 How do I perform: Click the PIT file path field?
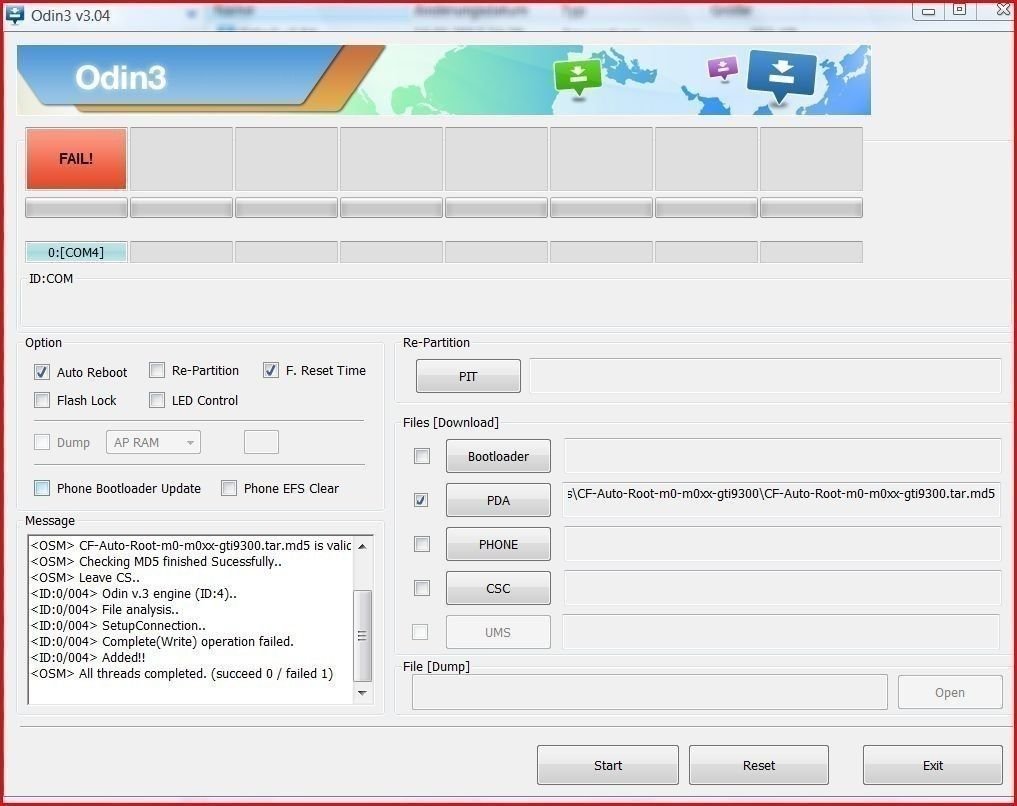[765, 375]
